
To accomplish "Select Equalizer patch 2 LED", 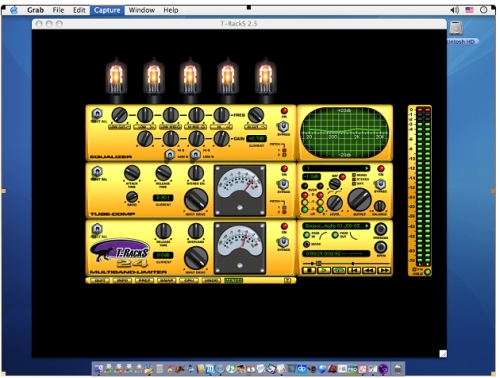I will click(x=284, y=155).
